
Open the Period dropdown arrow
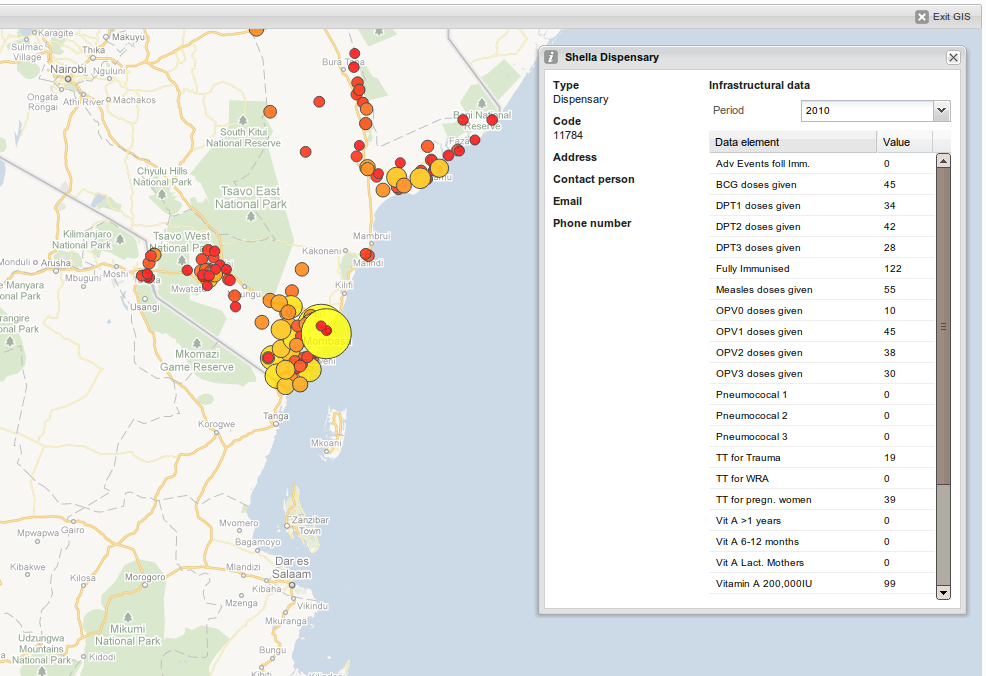(940, 111)
